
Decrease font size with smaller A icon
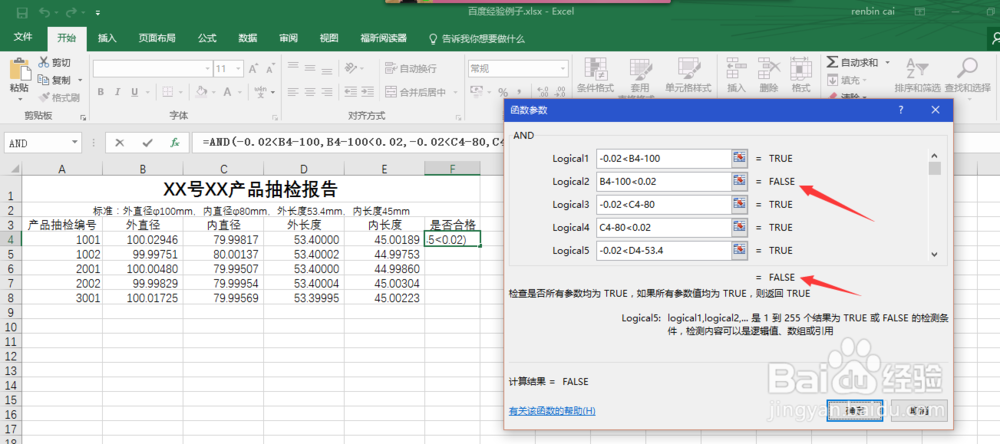pos(270,69)
